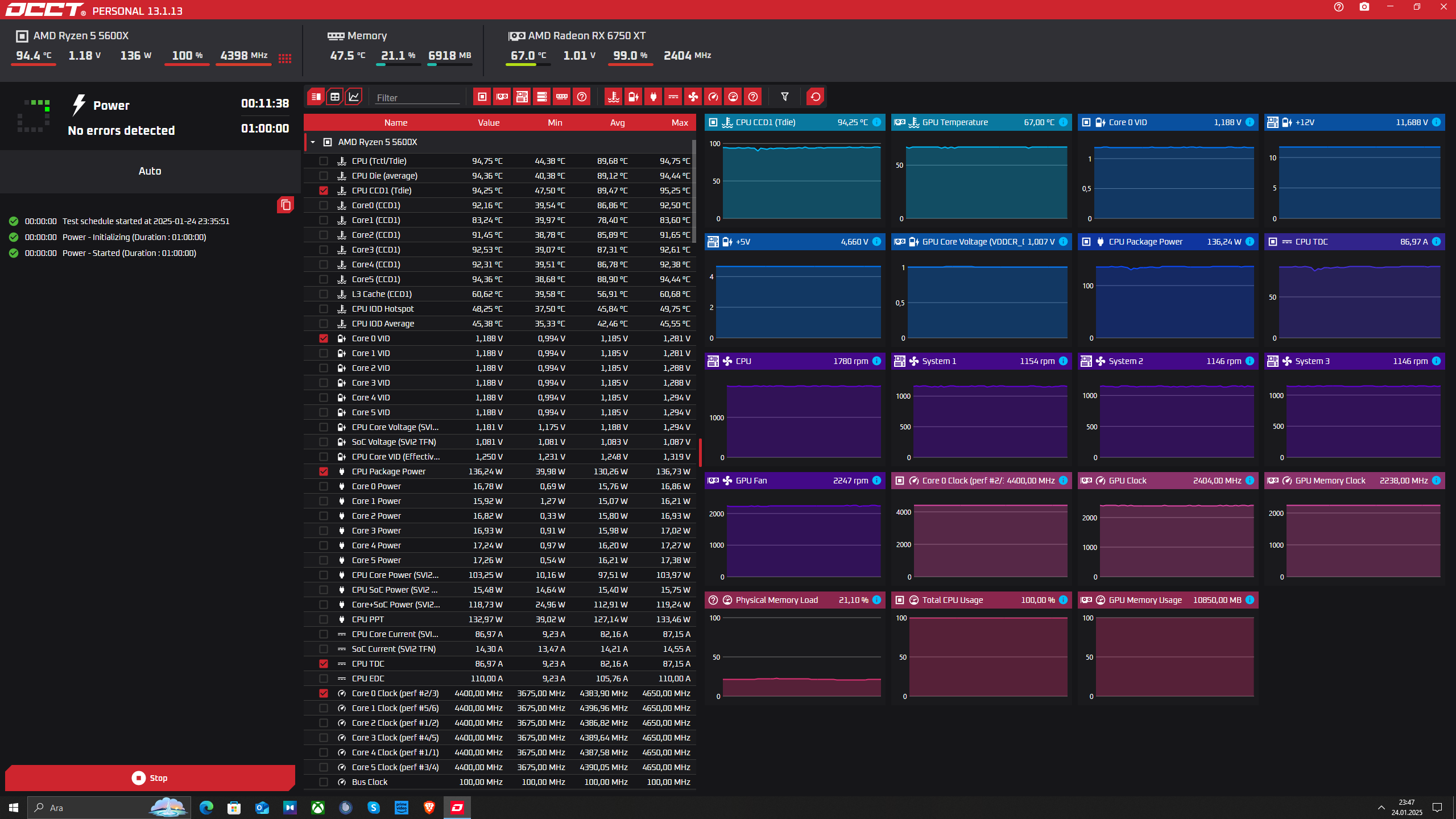Viewport: 1456px width, 819px height.
Task: Click the Auto mode button
Action: 150,171
